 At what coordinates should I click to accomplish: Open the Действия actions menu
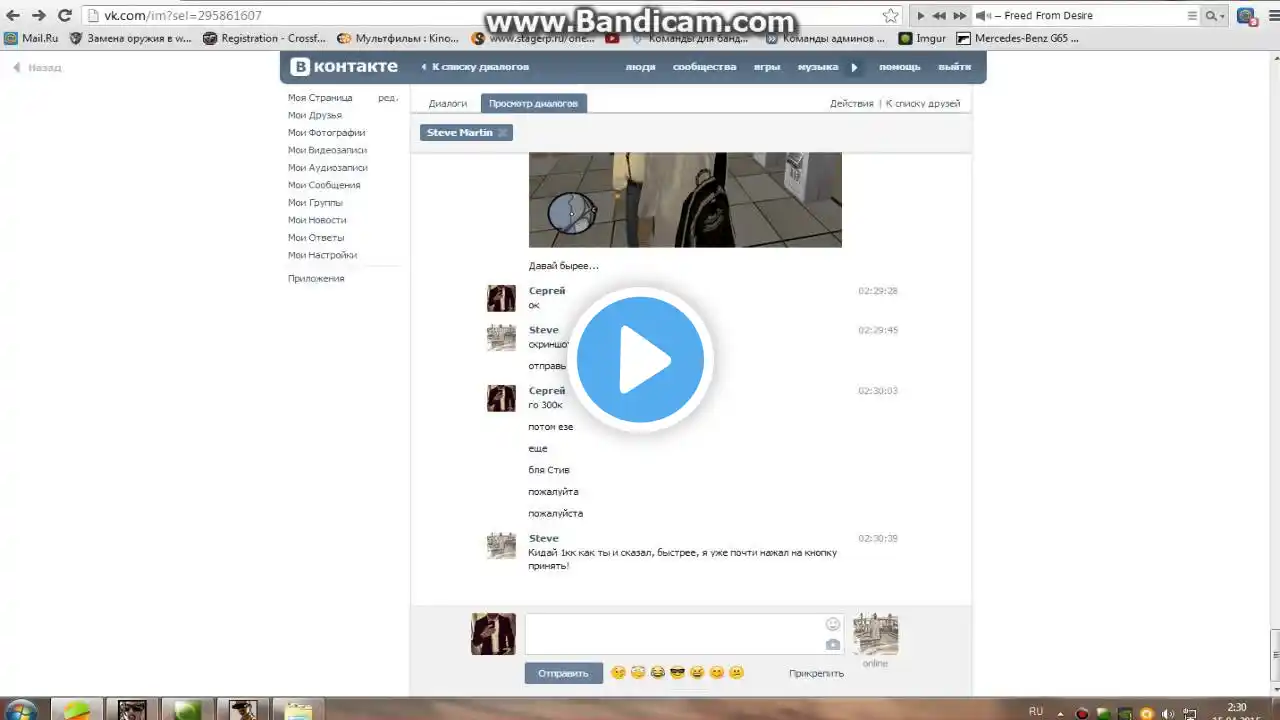tap(851, 104)
